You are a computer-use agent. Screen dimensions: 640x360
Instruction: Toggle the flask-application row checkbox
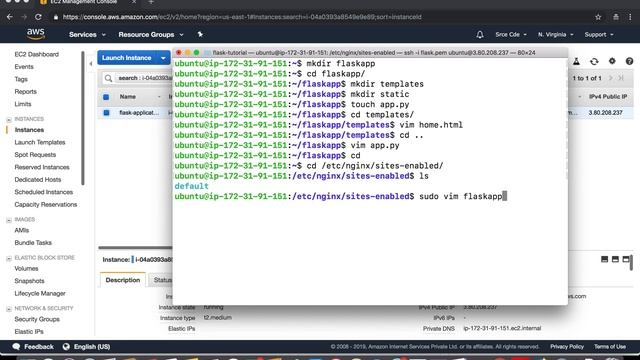coord(106,113)
